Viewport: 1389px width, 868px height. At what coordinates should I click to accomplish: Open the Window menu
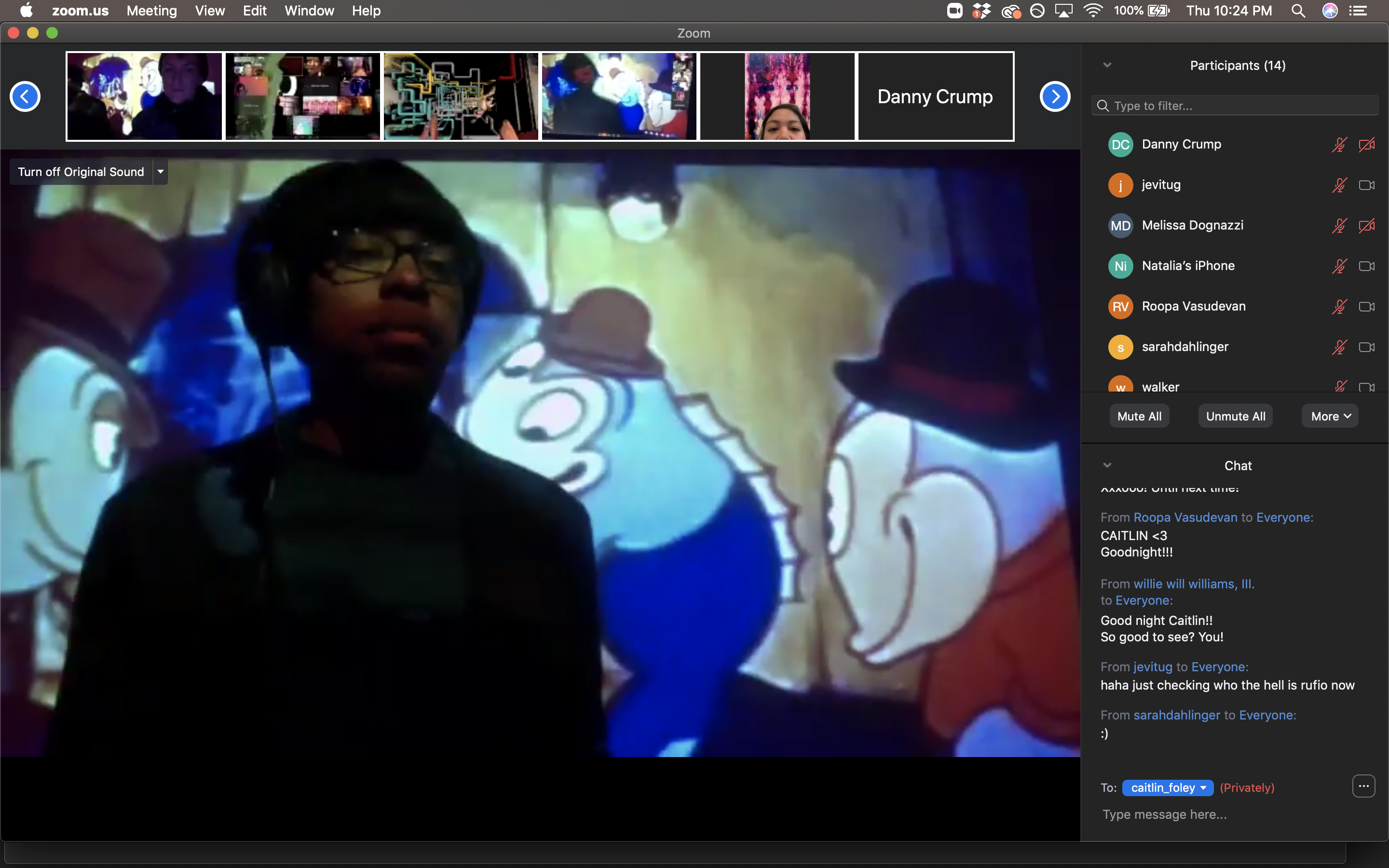309,11
